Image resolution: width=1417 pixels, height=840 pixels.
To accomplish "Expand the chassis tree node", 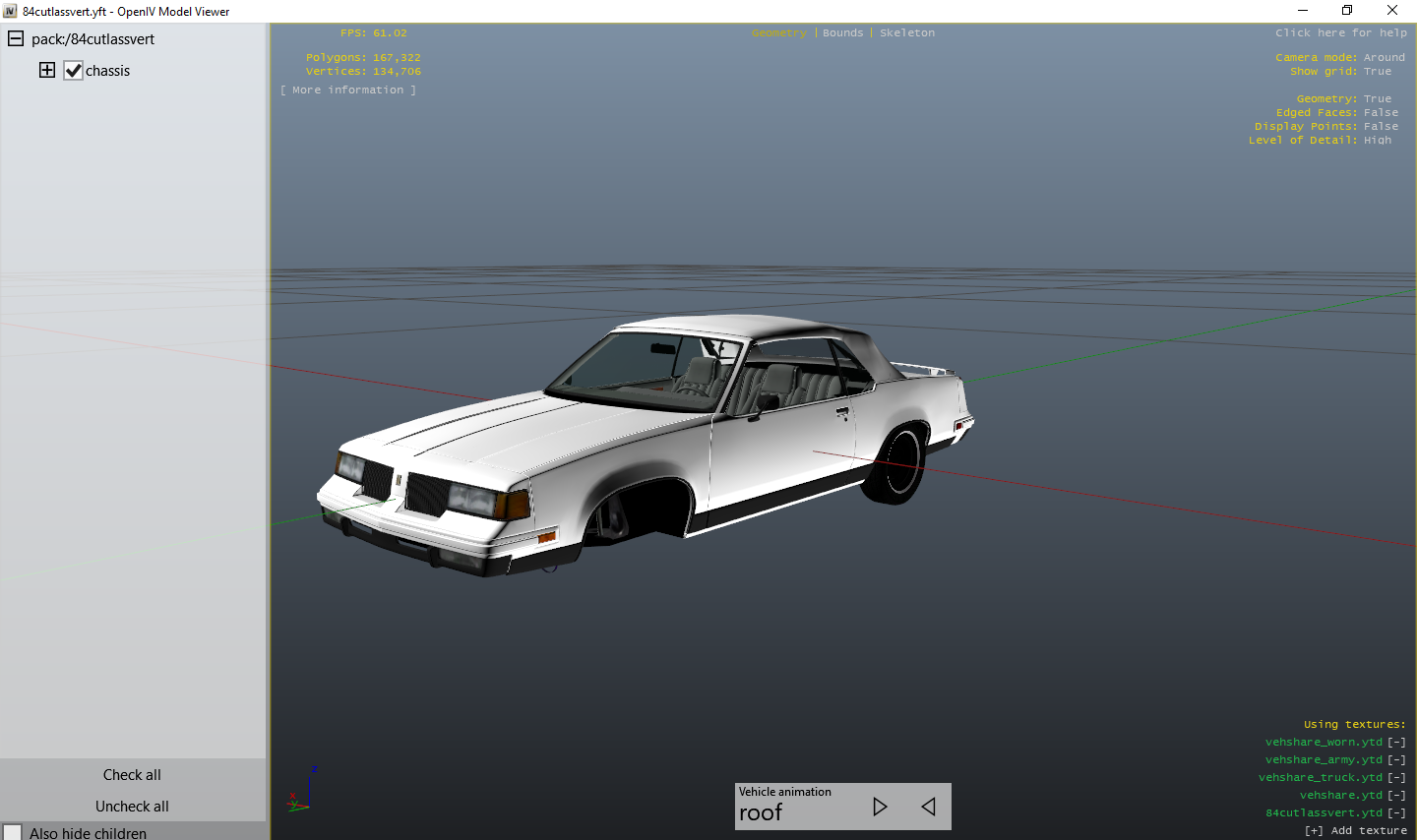I will 47,70.
